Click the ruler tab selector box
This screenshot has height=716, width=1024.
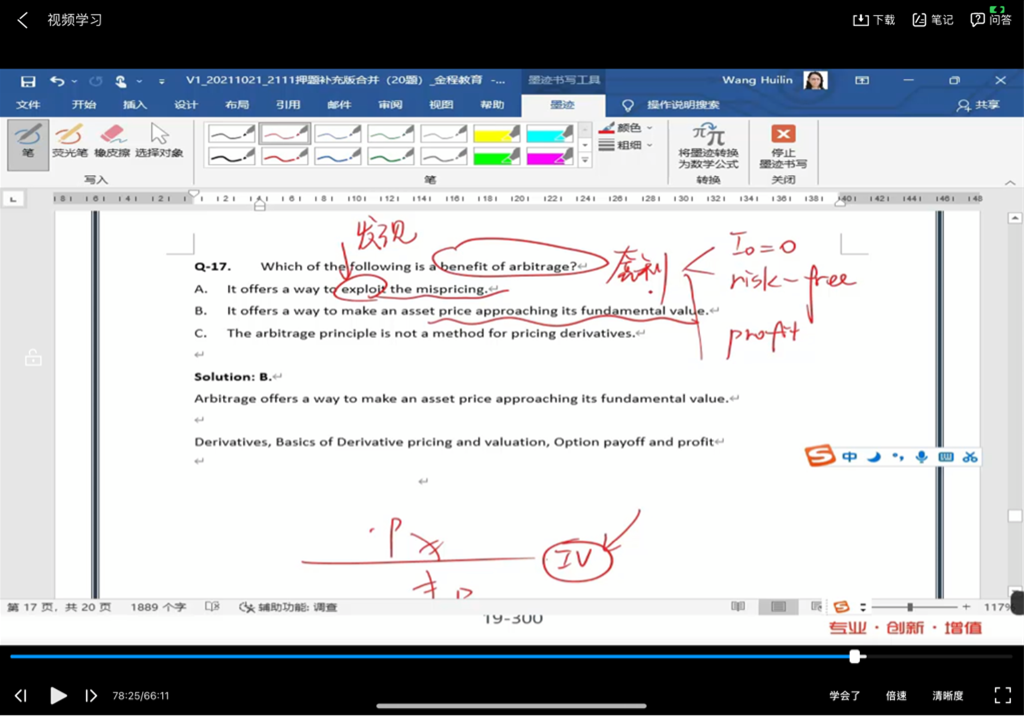click(x=13, y=199)
